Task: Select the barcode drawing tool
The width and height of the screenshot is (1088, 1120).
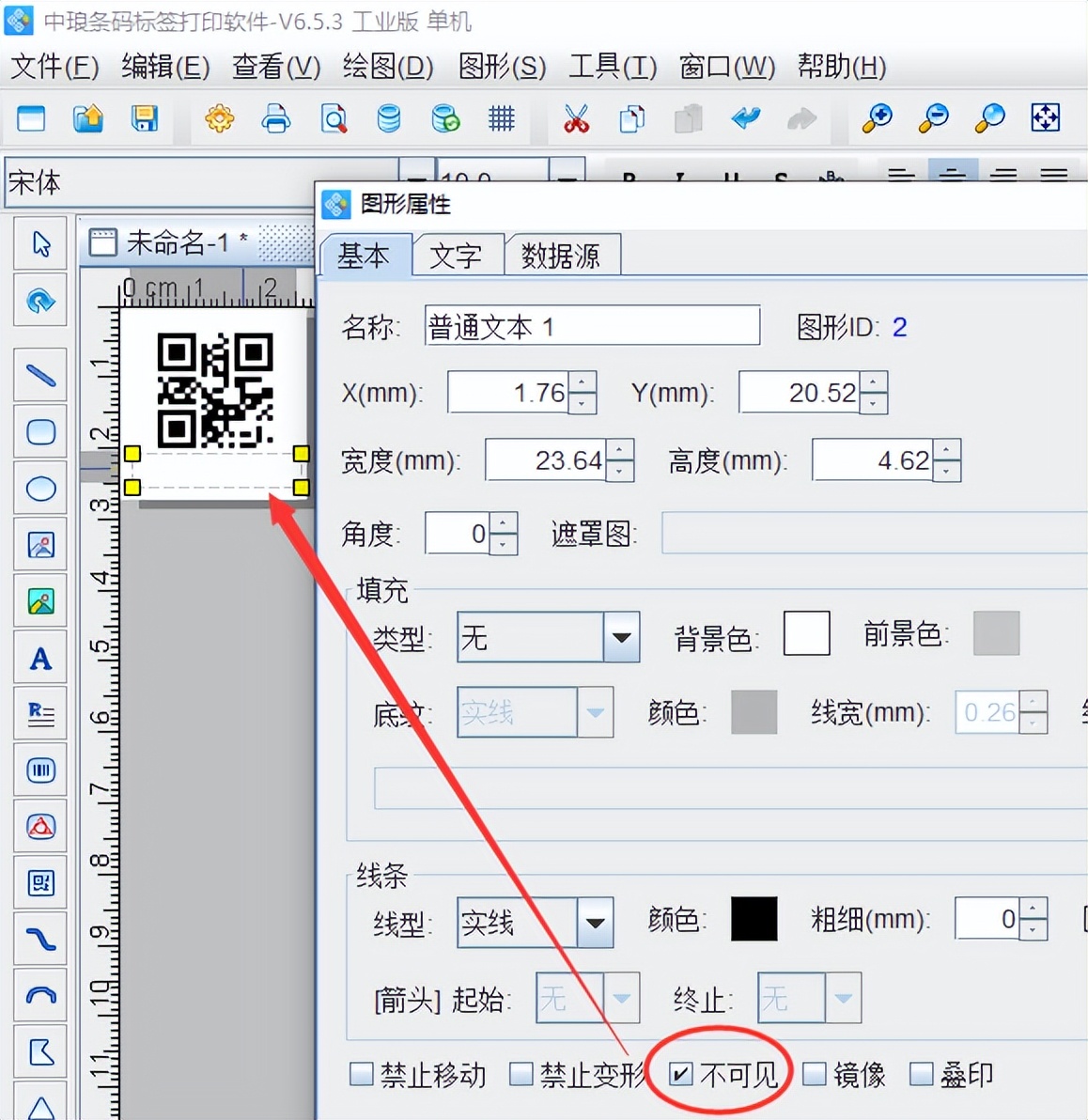Action: (40, 770)
